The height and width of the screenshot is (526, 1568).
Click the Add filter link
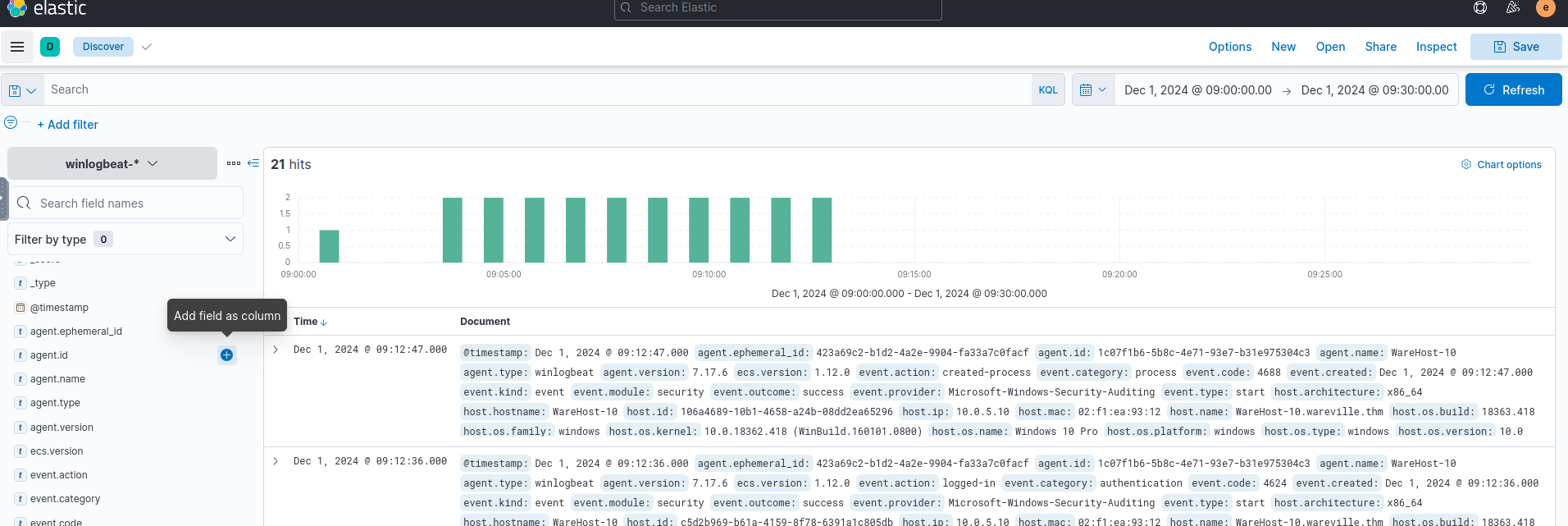coord(67,125)
